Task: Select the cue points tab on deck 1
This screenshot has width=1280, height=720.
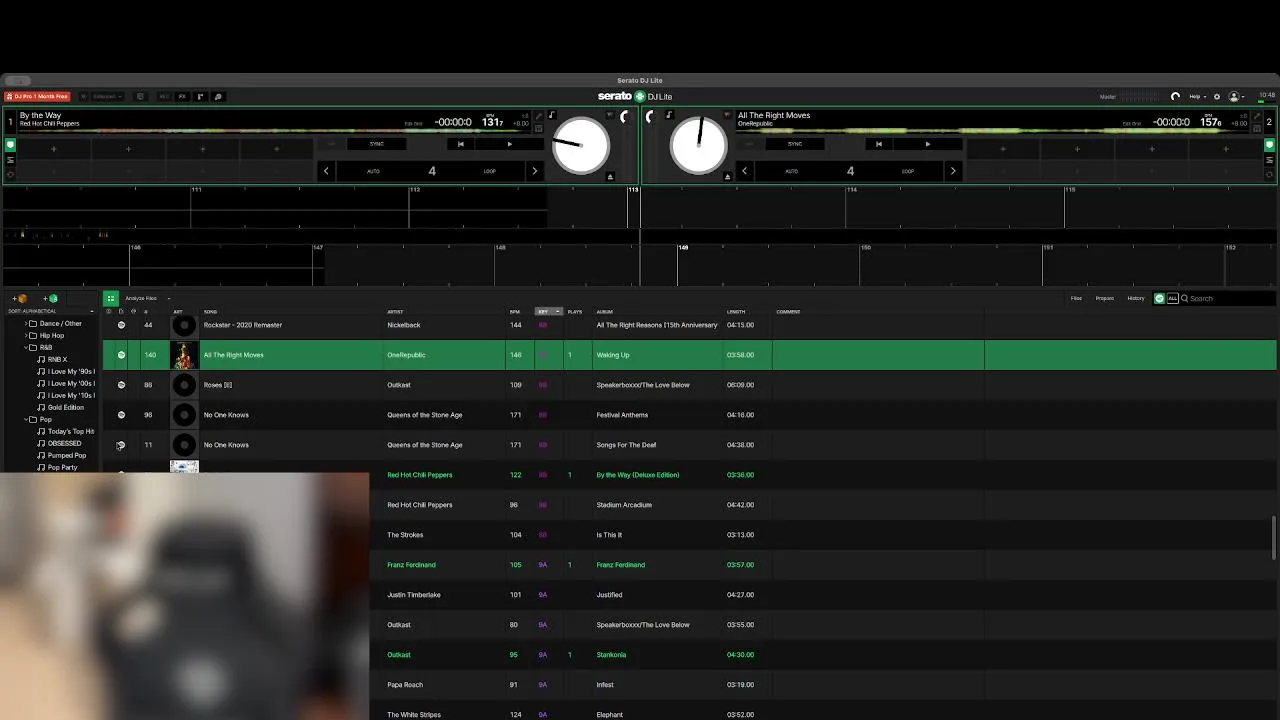Action: pyautogui.click(x=11, y=145)
